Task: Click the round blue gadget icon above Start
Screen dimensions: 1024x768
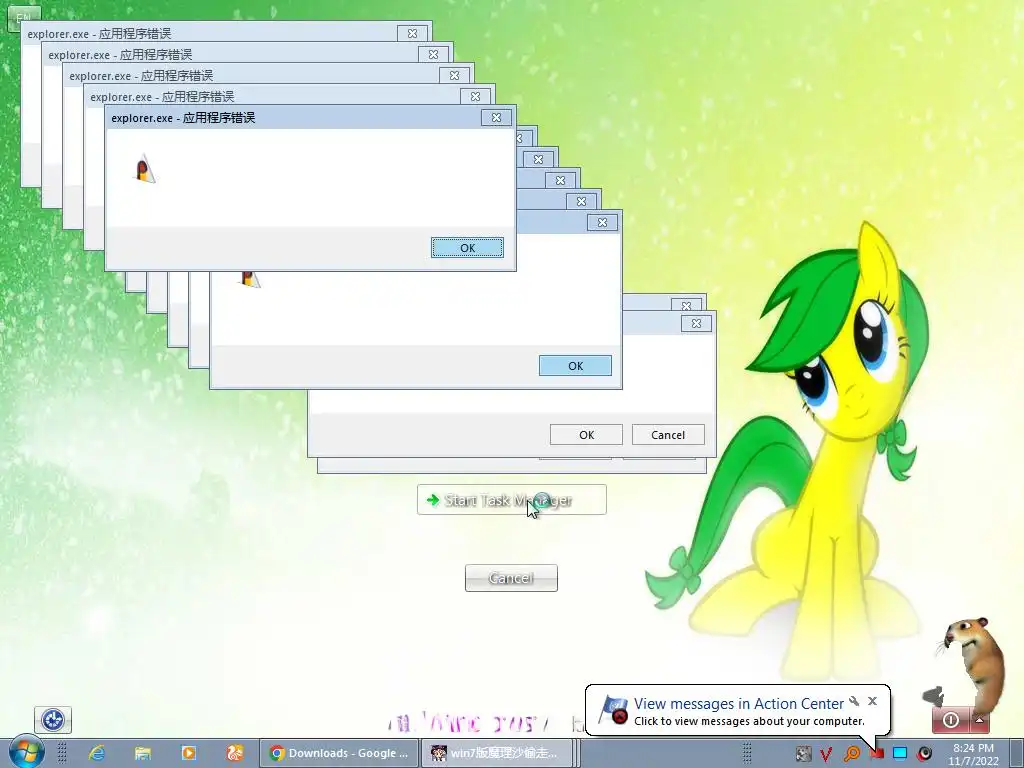Action: 53,720
